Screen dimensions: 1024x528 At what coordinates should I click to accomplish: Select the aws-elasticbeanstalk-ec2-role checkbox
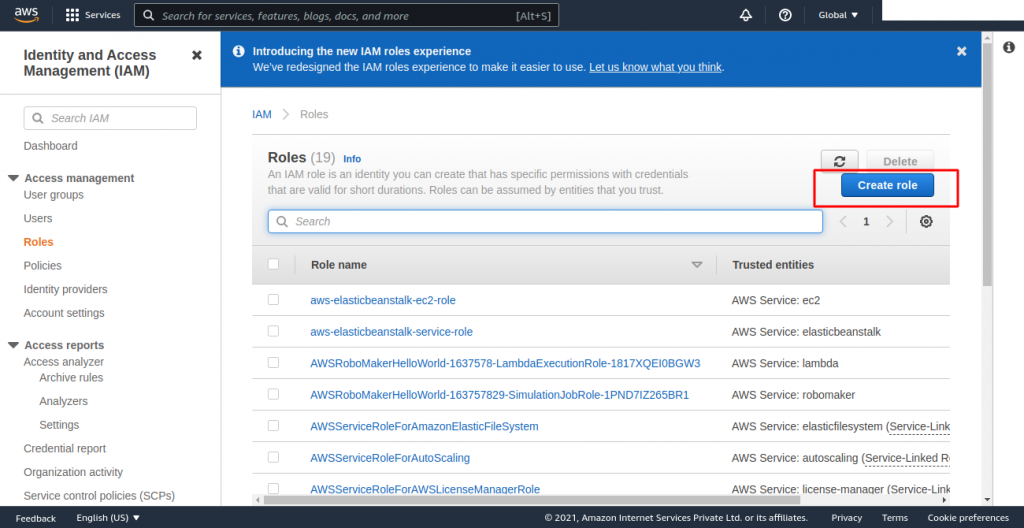click(274, 299)
